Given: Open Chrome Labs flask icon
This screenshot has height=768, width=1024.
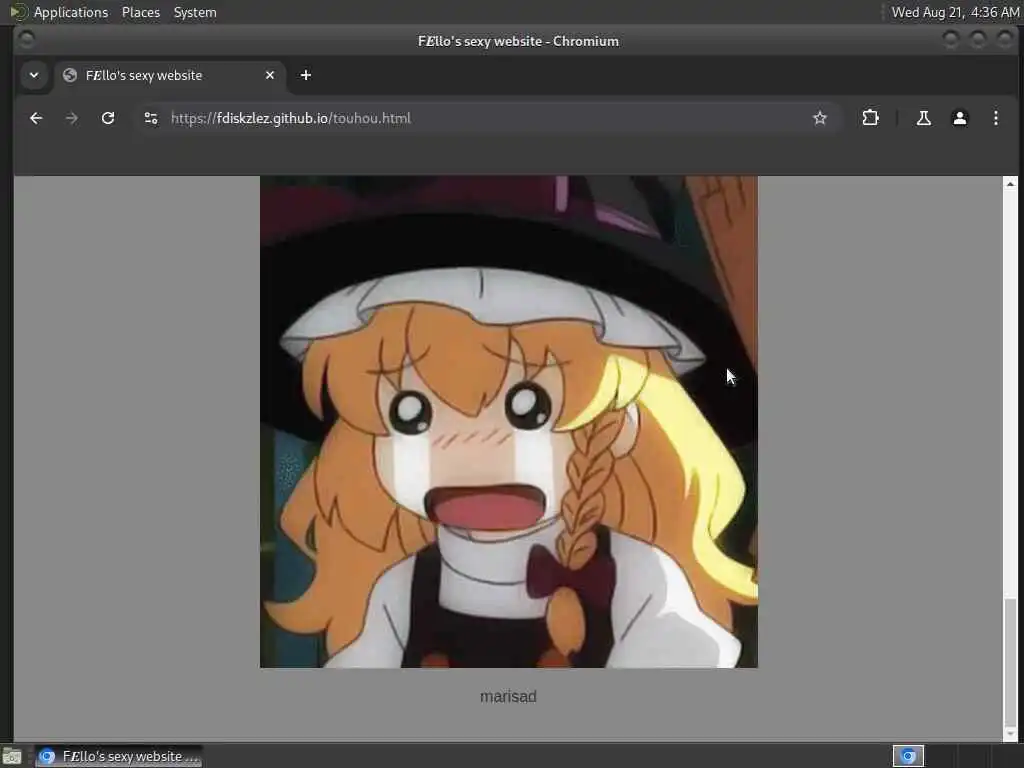Looking at the screenshot, I should 923,118.
